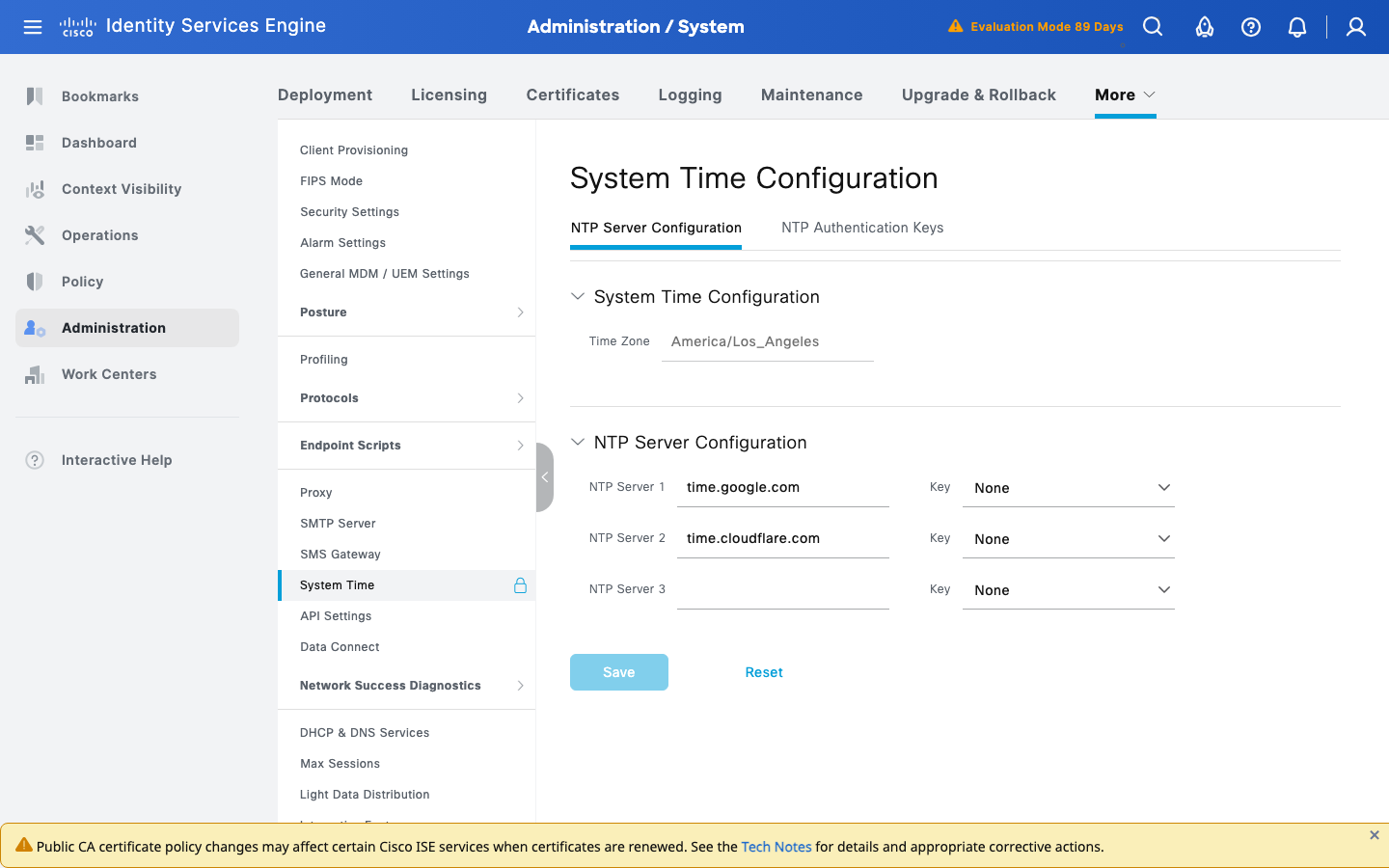The height and width of the screenshot is (868, 1389).
Task: Open API Settings in the side list
Action: coord(336,616)
